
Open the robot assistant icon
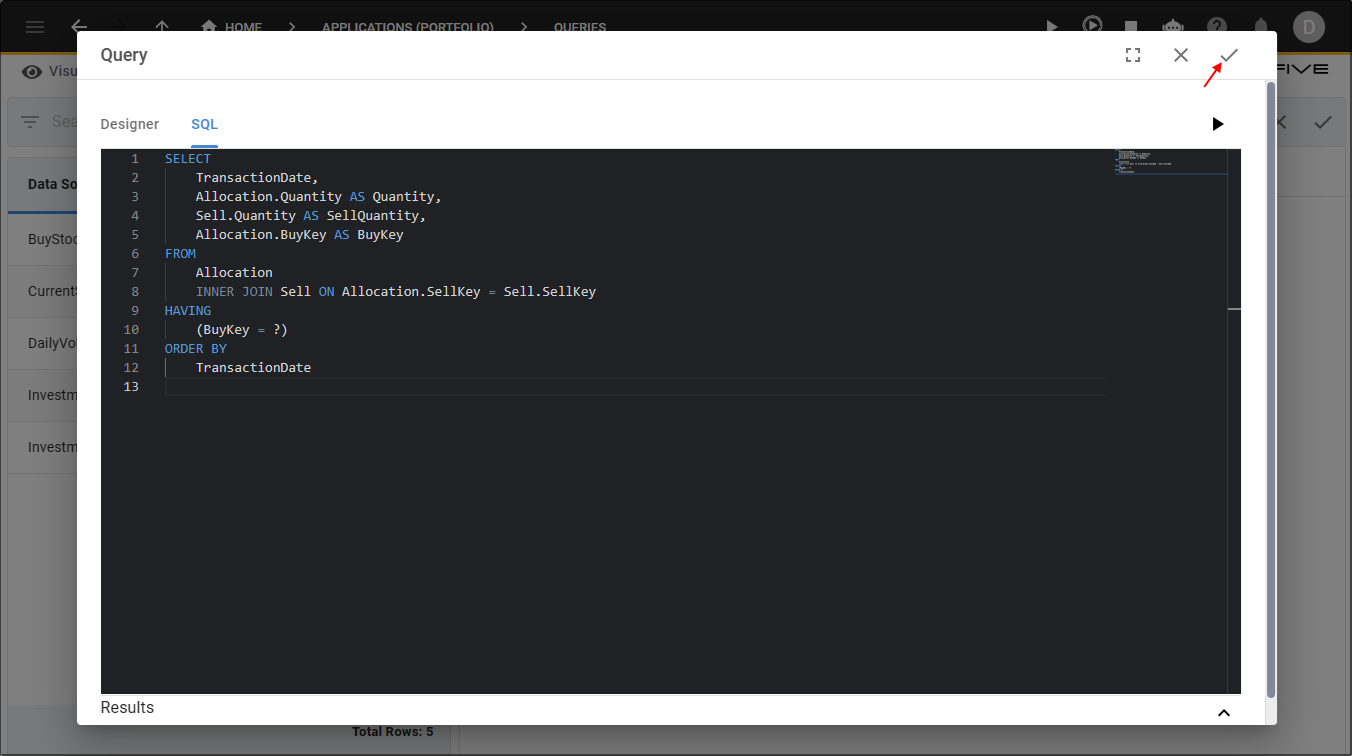tap(1175, 26)
